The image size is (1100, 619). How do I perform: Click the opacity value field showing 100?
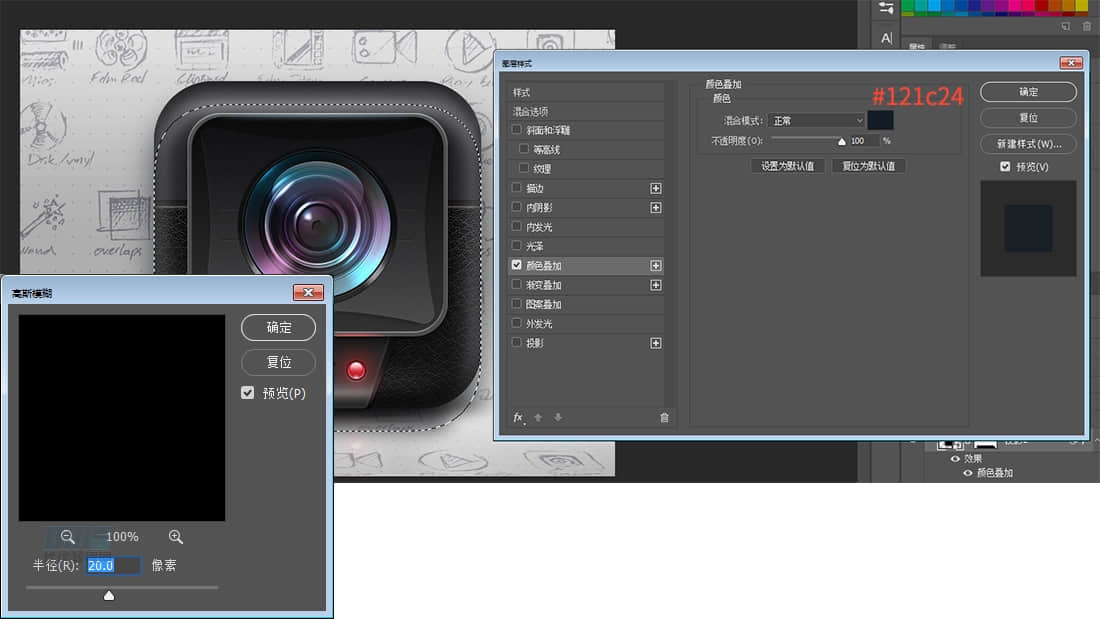(864, 140)
